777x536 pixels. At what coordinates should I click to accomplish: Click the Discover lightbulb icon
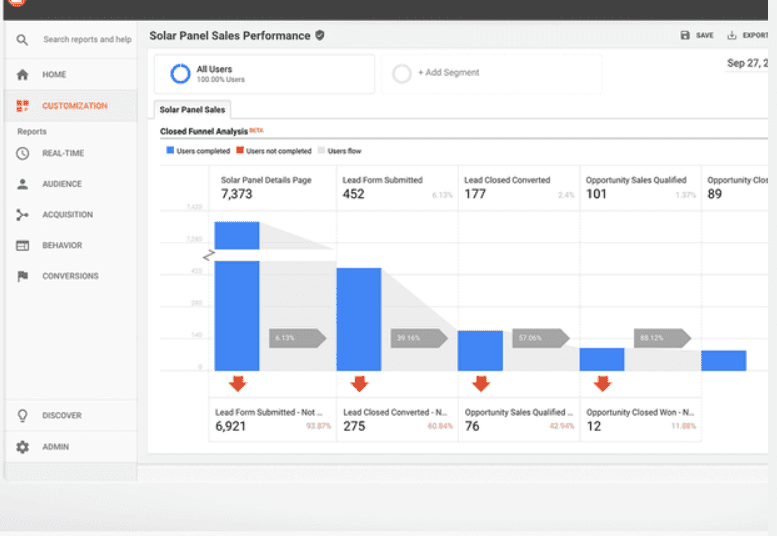click(x=22, y=416)
